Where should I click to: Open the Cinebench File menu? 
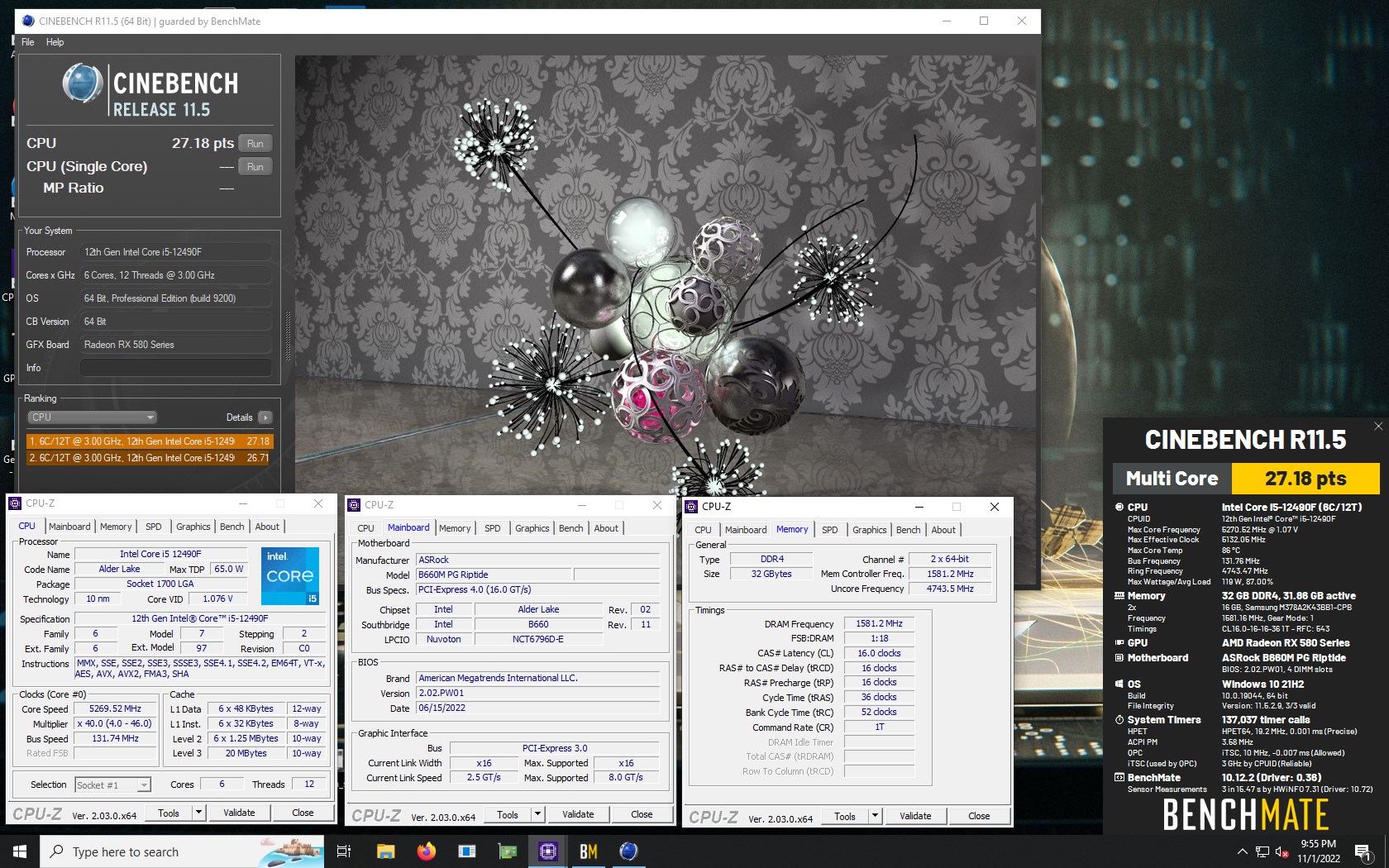tap(27, 42)
